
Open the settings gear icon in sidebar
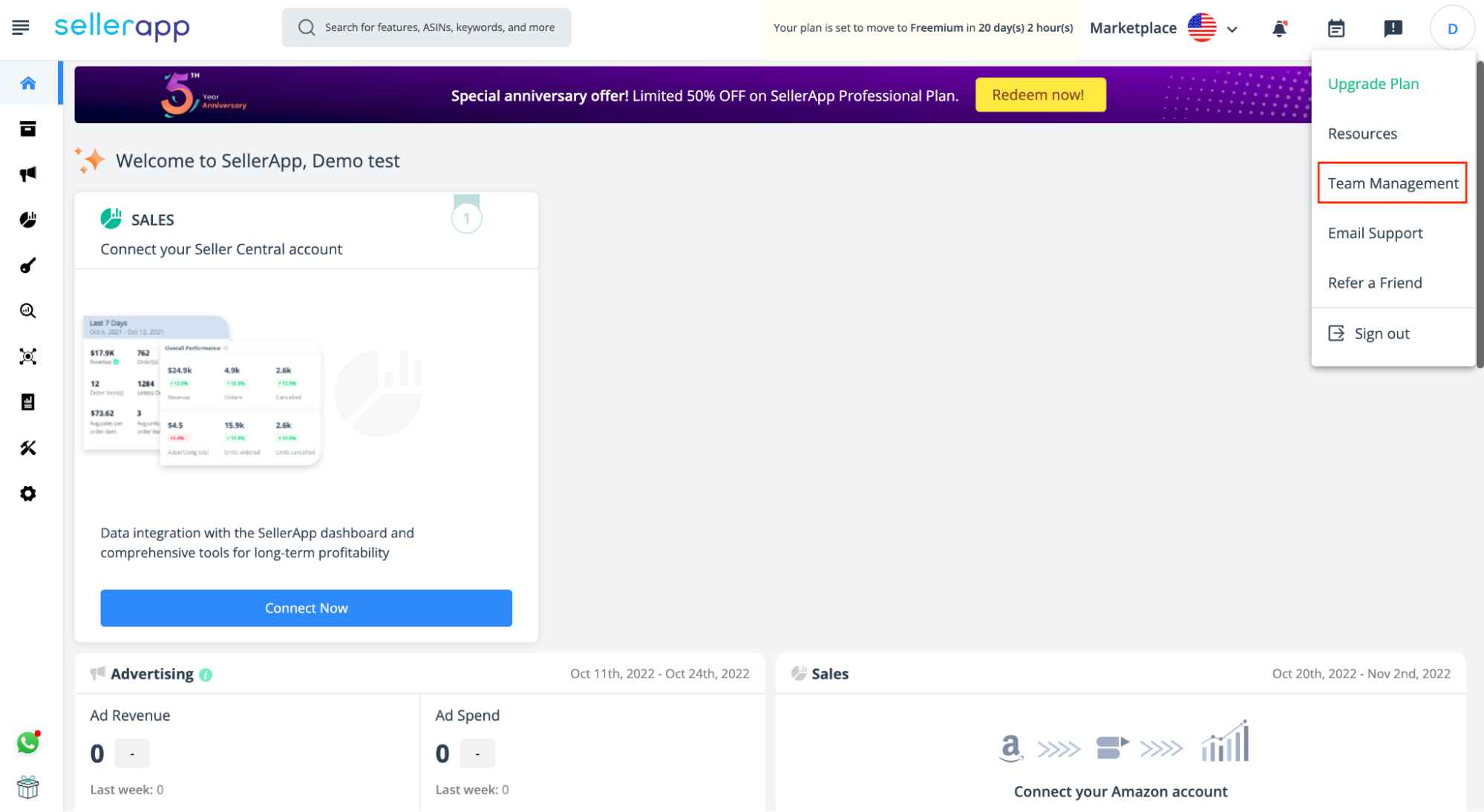coord(28,494)
